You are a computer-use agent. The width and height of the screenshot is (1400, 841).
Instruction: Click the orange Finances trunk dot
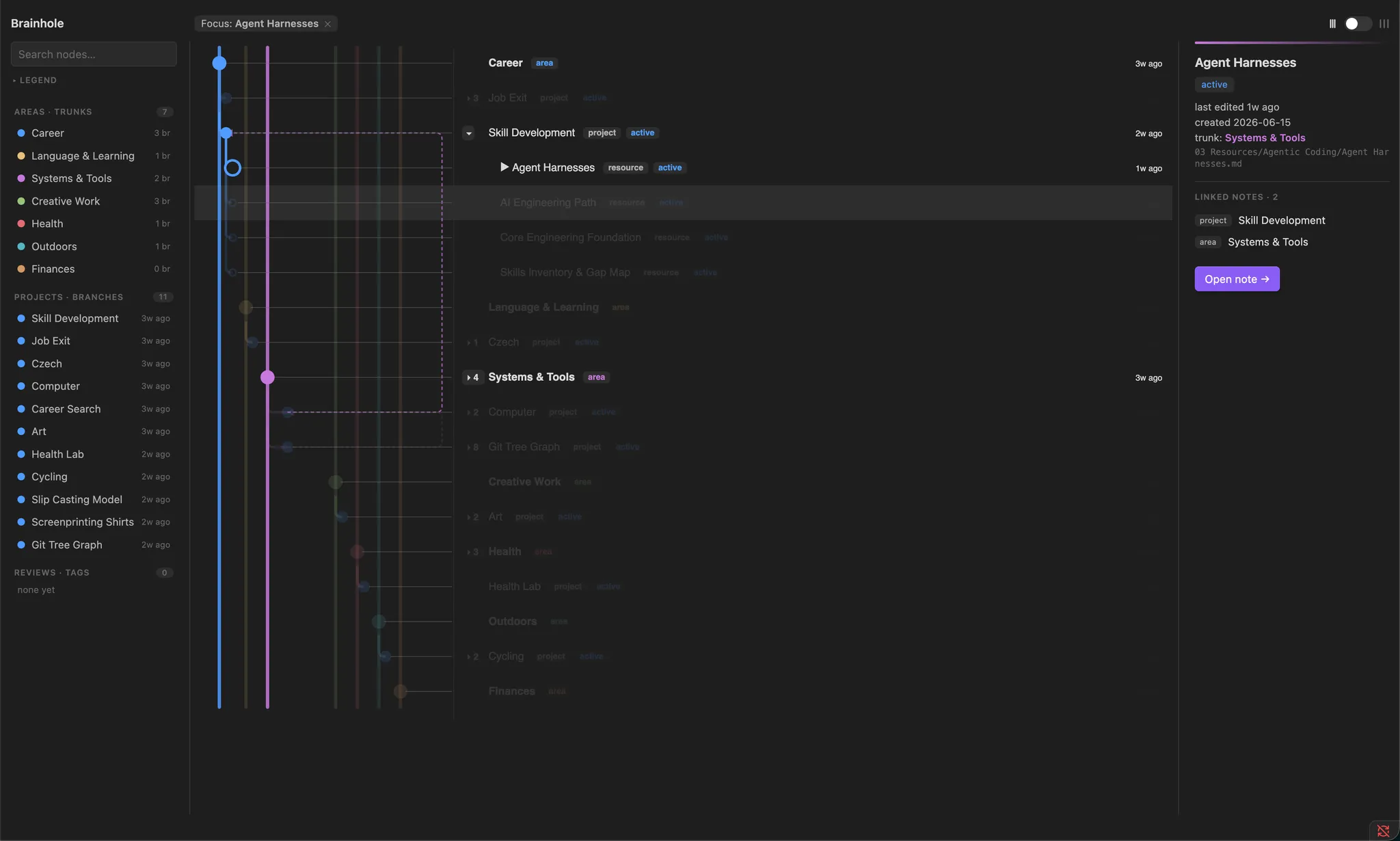point(21,269)
